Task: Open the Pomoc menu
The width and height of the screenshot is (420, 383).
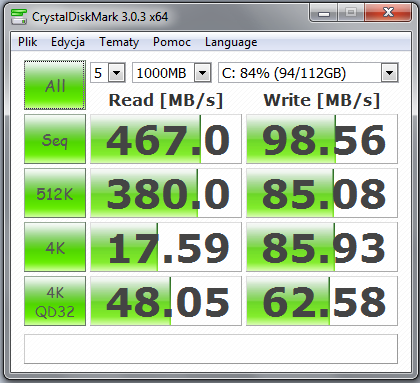Action: [172, 42]
